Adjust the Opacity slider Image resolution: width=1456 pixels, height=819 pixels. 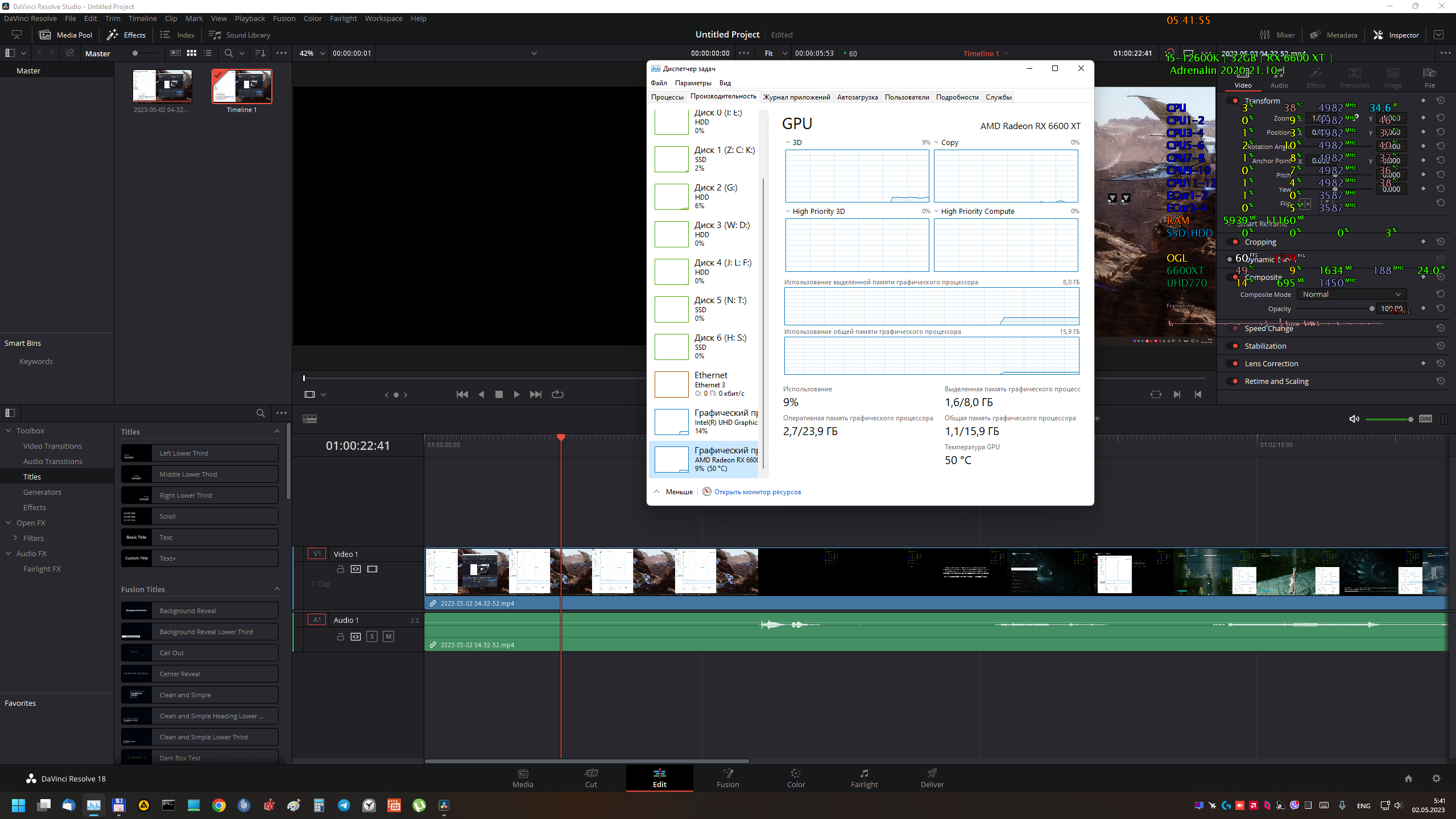tap(1371, 309)
